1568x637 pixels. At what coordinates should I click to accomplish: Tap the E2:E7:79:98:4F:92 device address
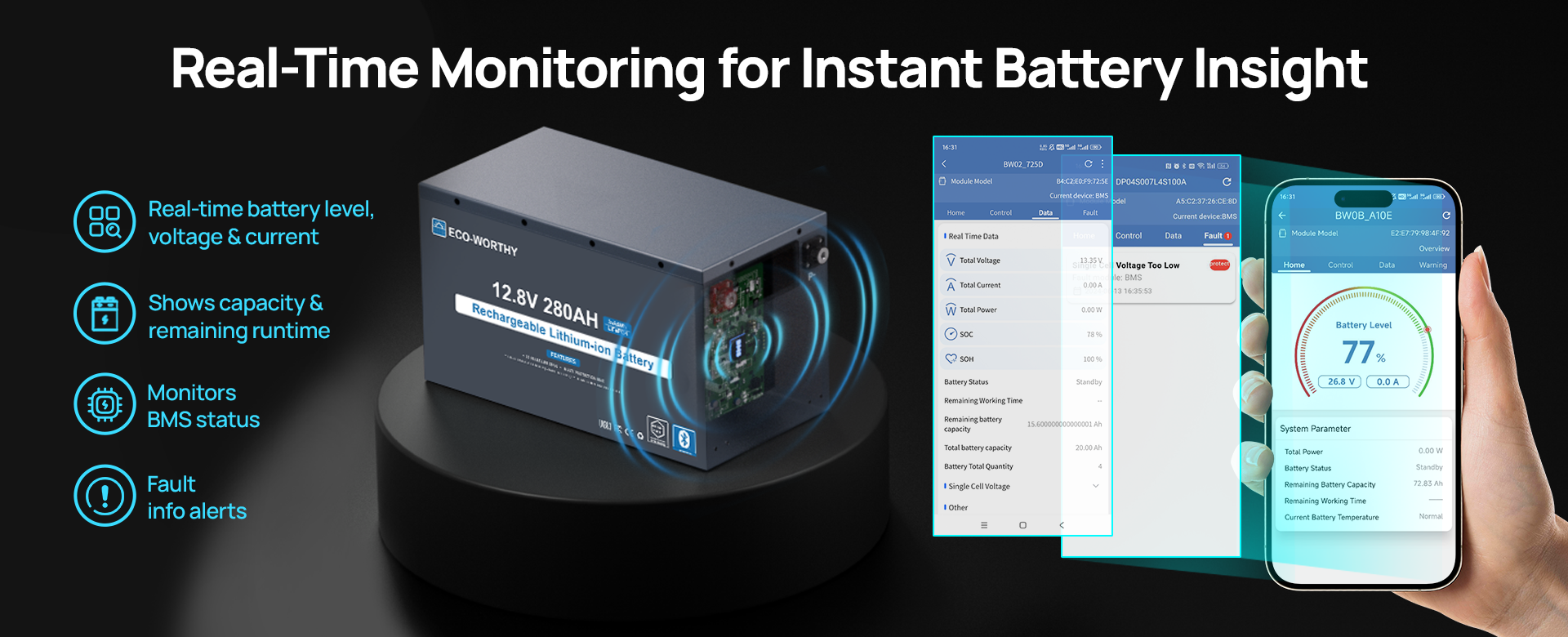[x=1420, y=234]
